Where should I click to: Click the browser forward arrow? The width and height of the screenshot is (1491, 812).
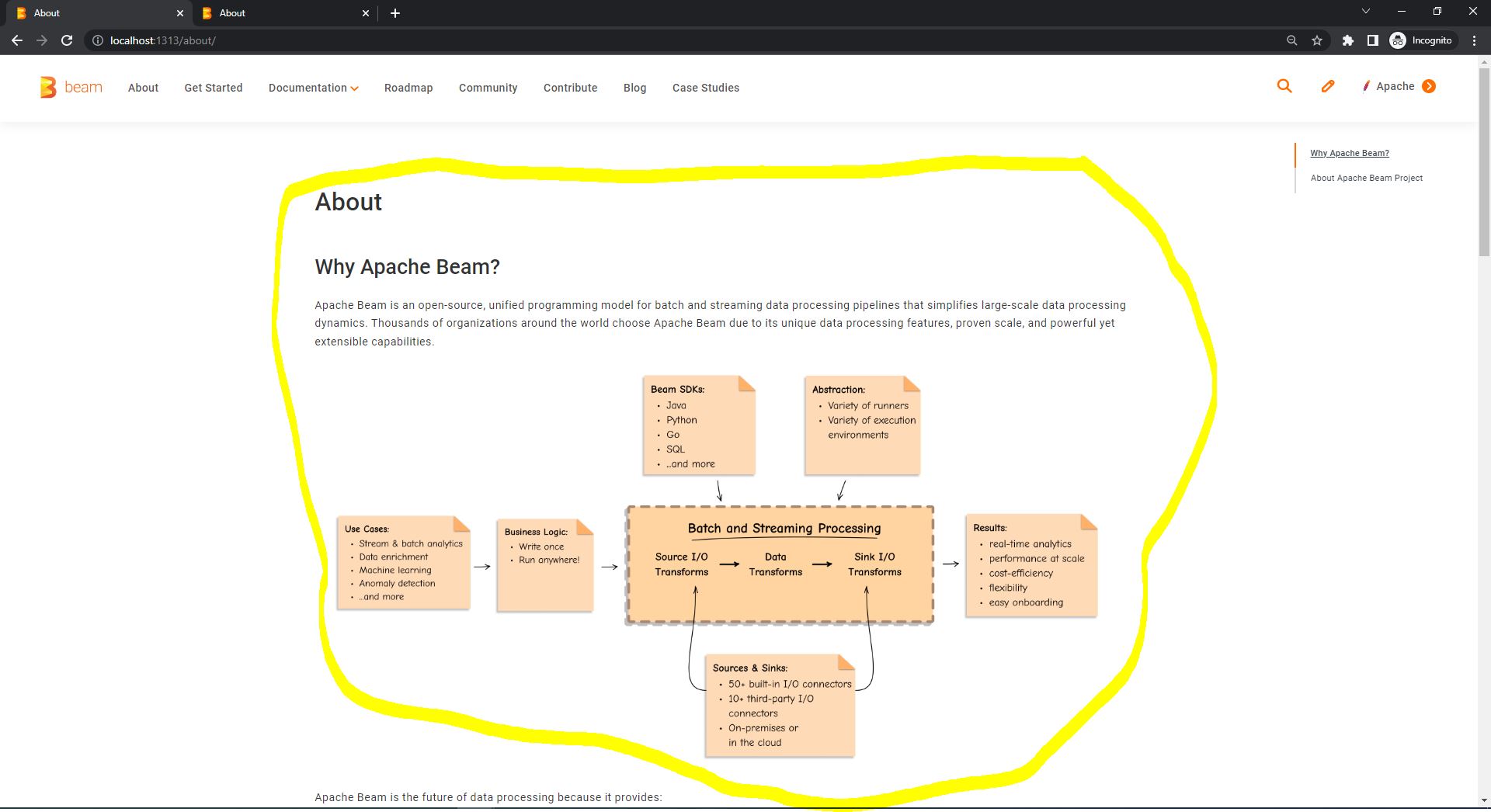point(42,40)
